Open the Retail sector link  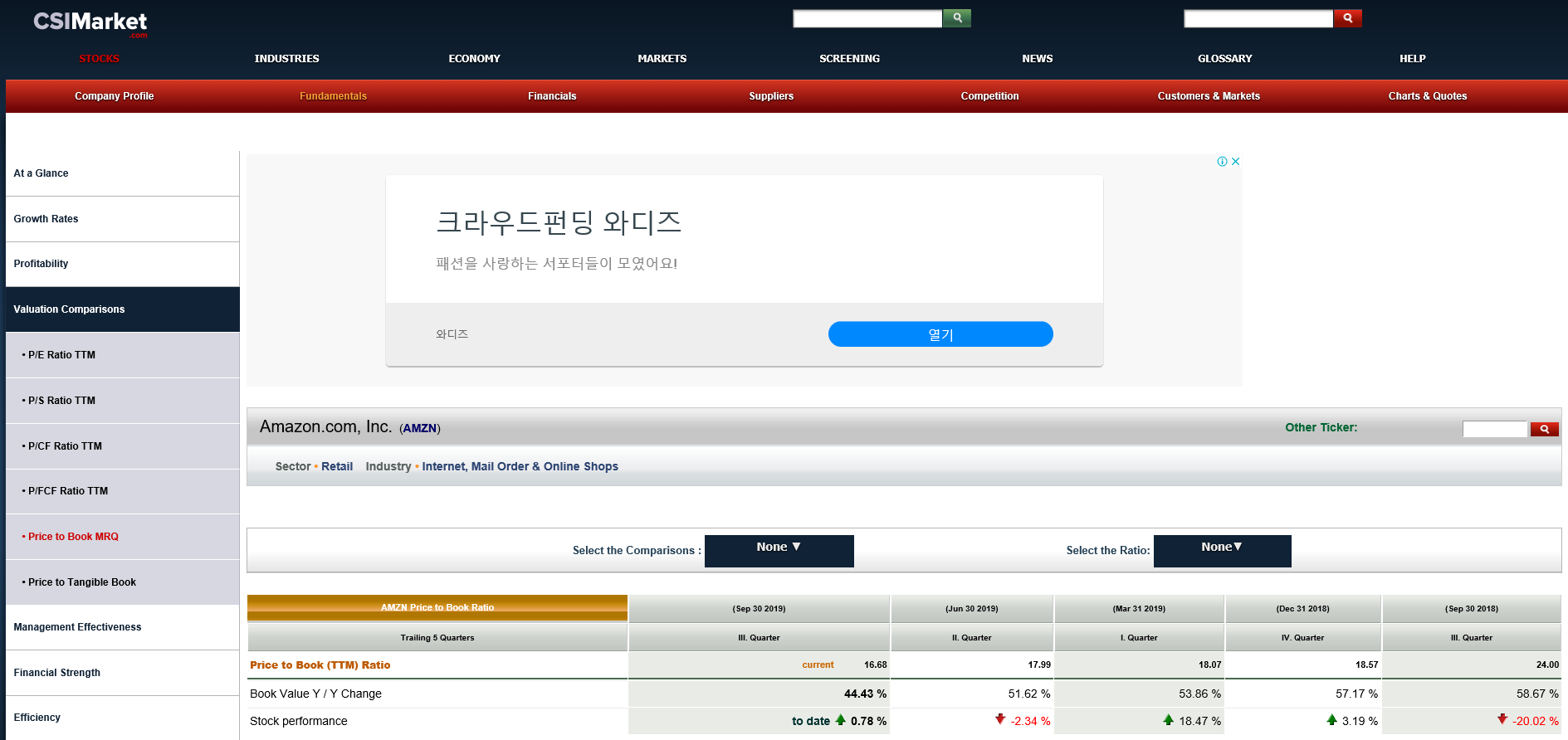click(x=337, y=466)
